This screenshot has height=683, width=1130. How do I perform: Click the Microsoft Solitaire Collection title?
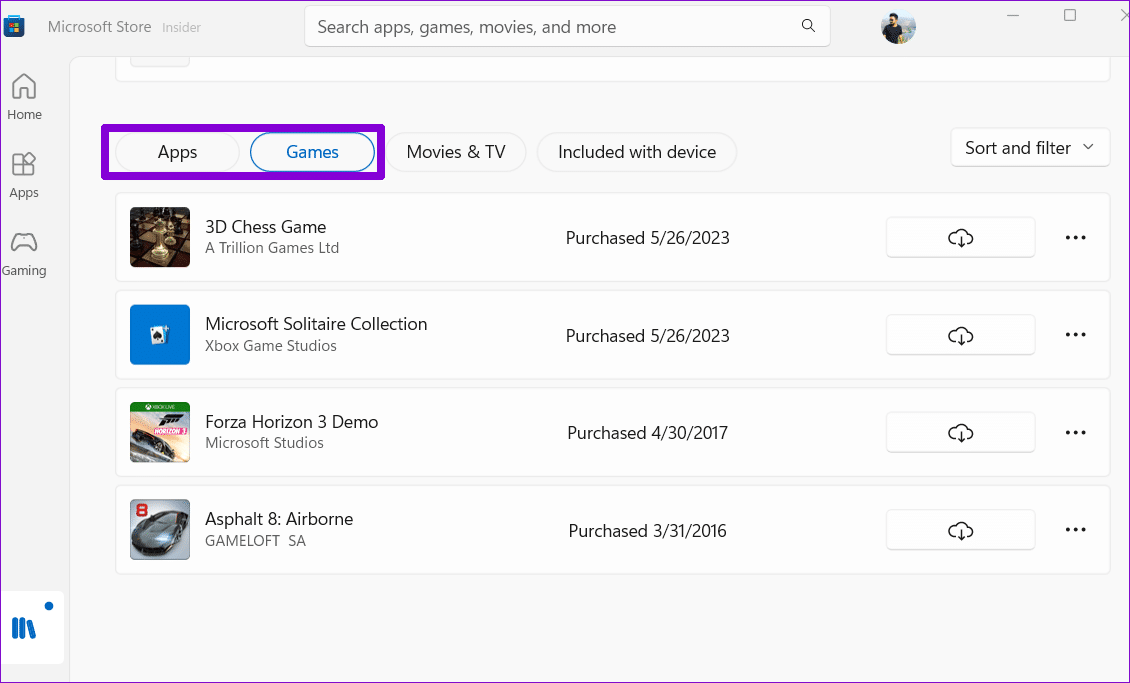[x=316, y=324]
